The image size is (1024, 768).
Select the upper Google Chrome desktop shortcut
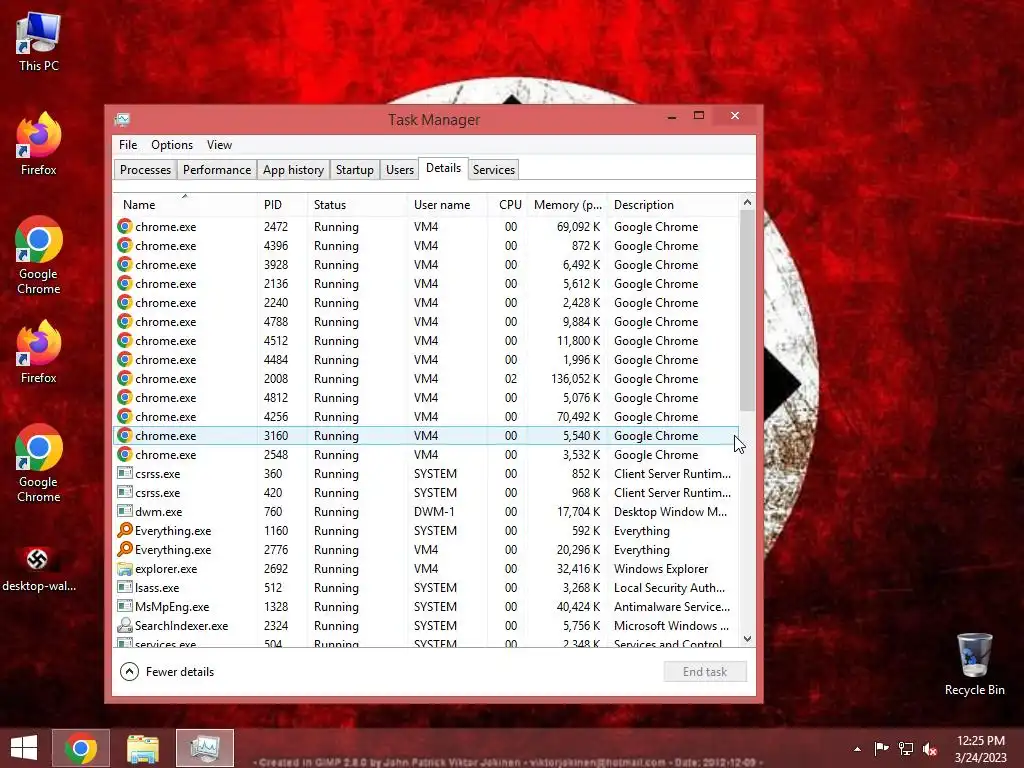(39, 255)
